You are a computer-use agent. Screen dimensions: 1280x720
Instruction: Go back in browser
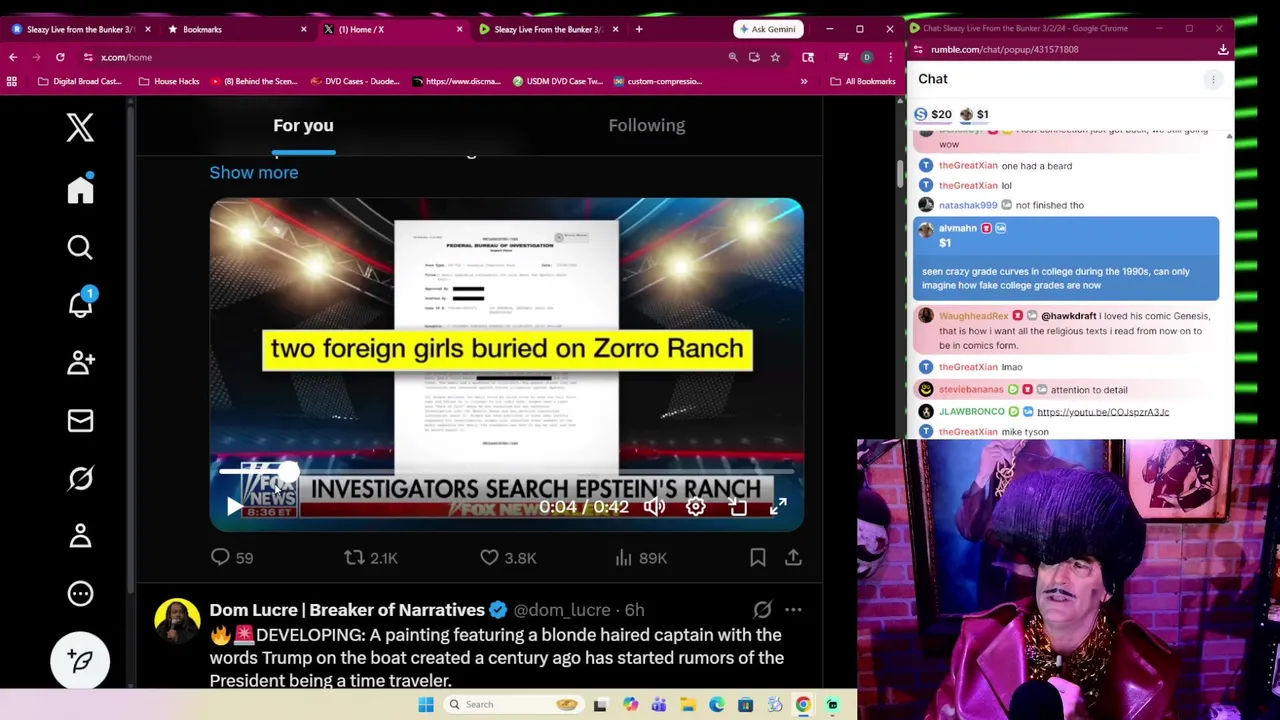click(x=13, y=57)
